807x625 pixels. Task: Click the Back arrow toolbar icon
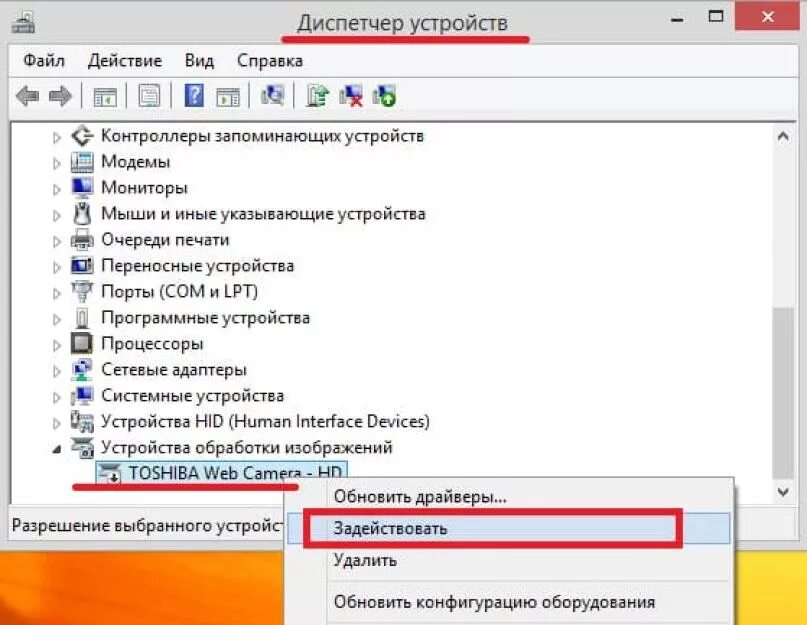pyautogui.click(x=28, y=96)
